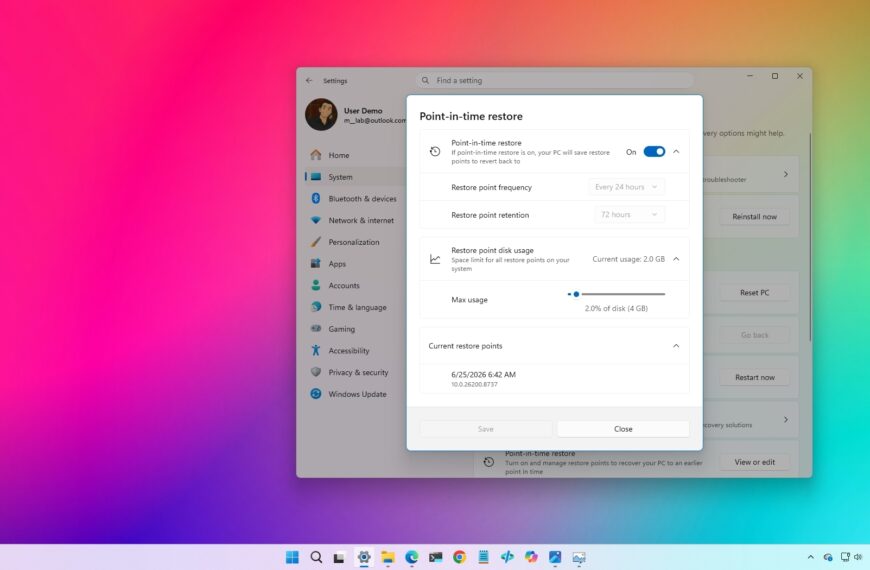Click Settings page vertical scrollbar
This screenshot has height=570, width=870.
point(810,236)
